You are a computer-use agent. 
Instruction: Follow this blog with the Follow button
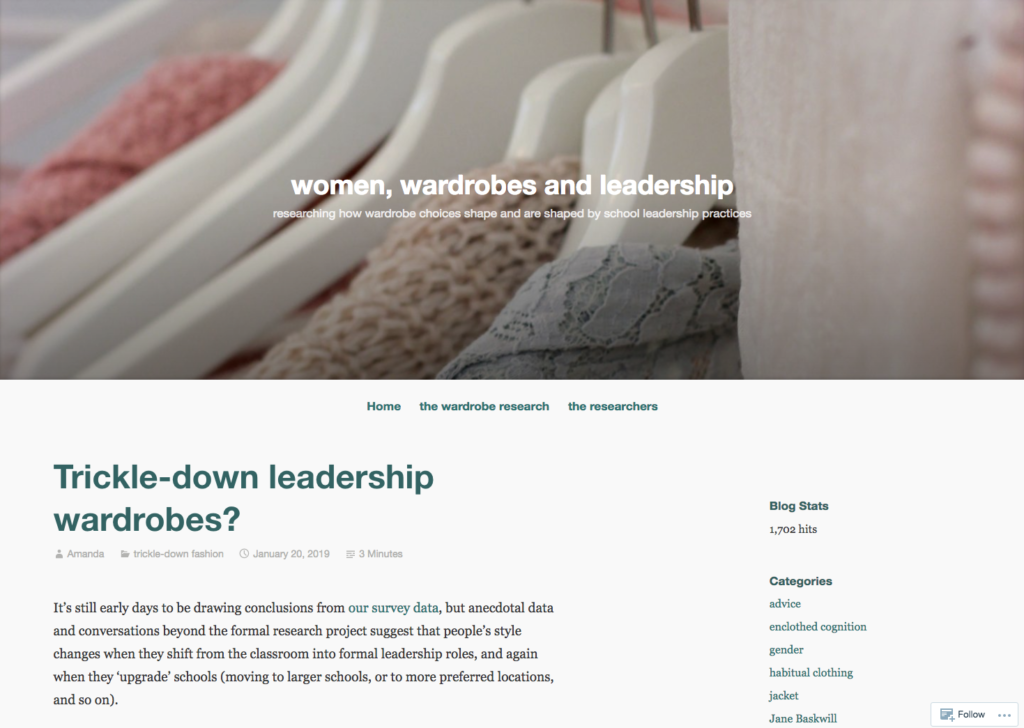[x=963, y=714]
